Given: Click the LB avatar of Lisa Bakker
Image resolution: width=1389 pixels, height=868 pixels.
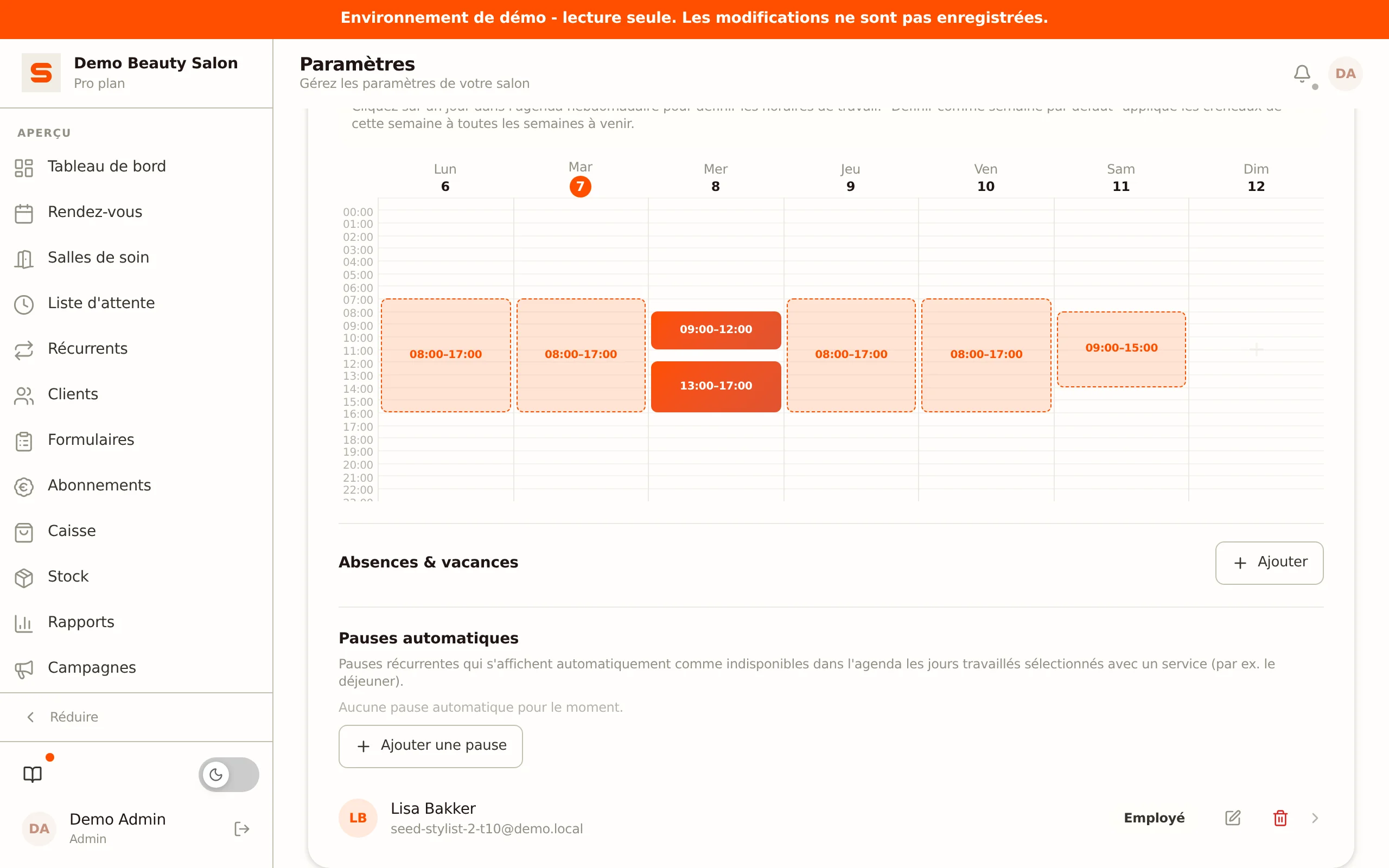Looking at the screenshot, I should click(x=358, y=818).
